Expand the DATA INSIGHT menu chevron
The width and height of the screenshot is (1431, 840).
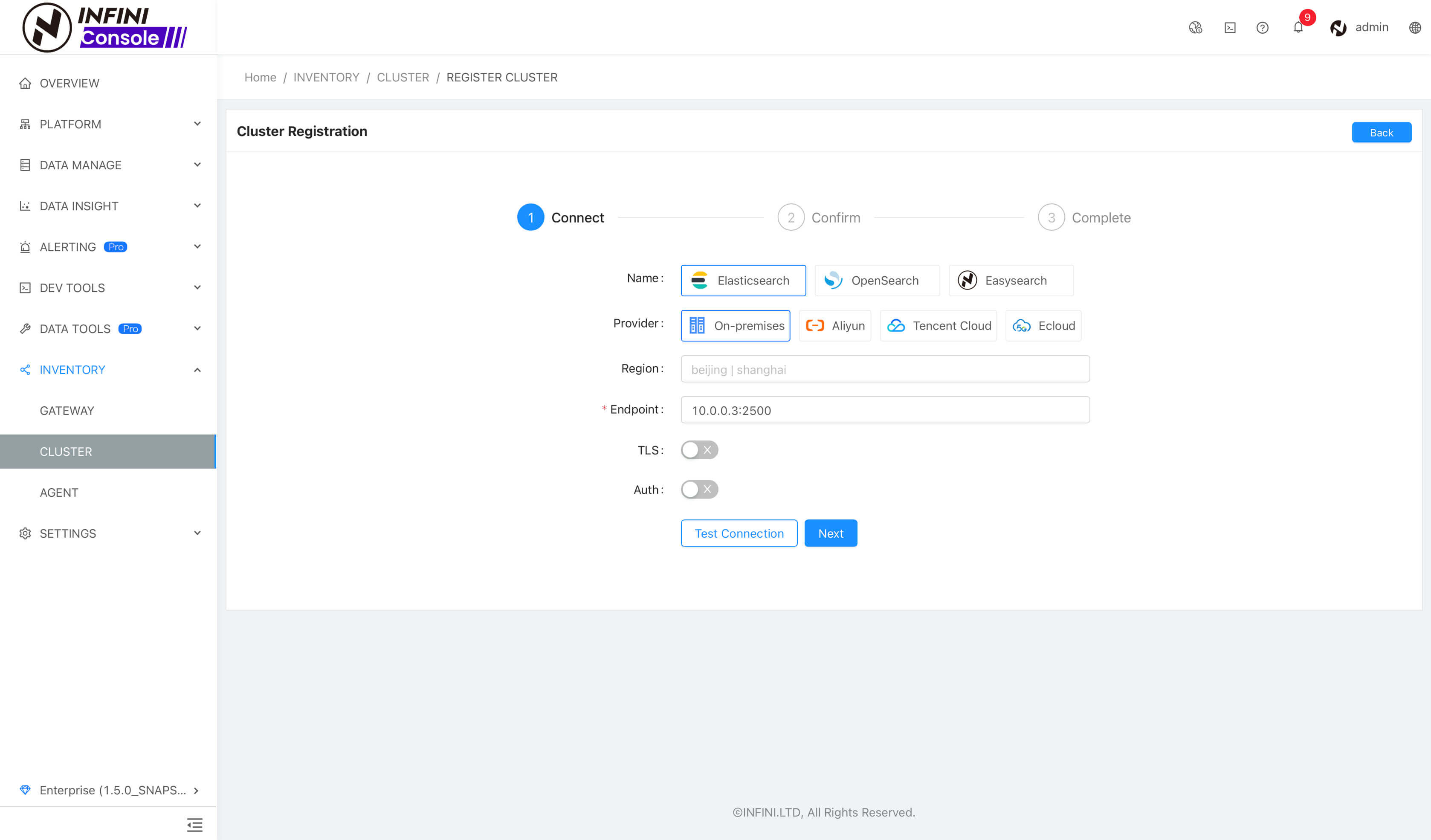click(197, 206)
